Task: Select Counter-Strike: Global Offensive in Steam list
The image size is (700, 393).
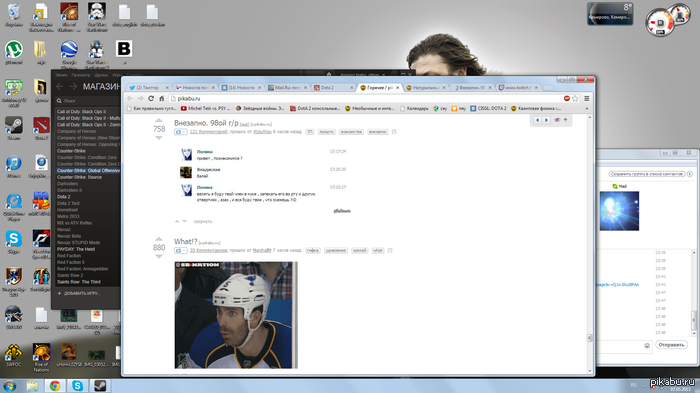Action: tap(88, 171)
